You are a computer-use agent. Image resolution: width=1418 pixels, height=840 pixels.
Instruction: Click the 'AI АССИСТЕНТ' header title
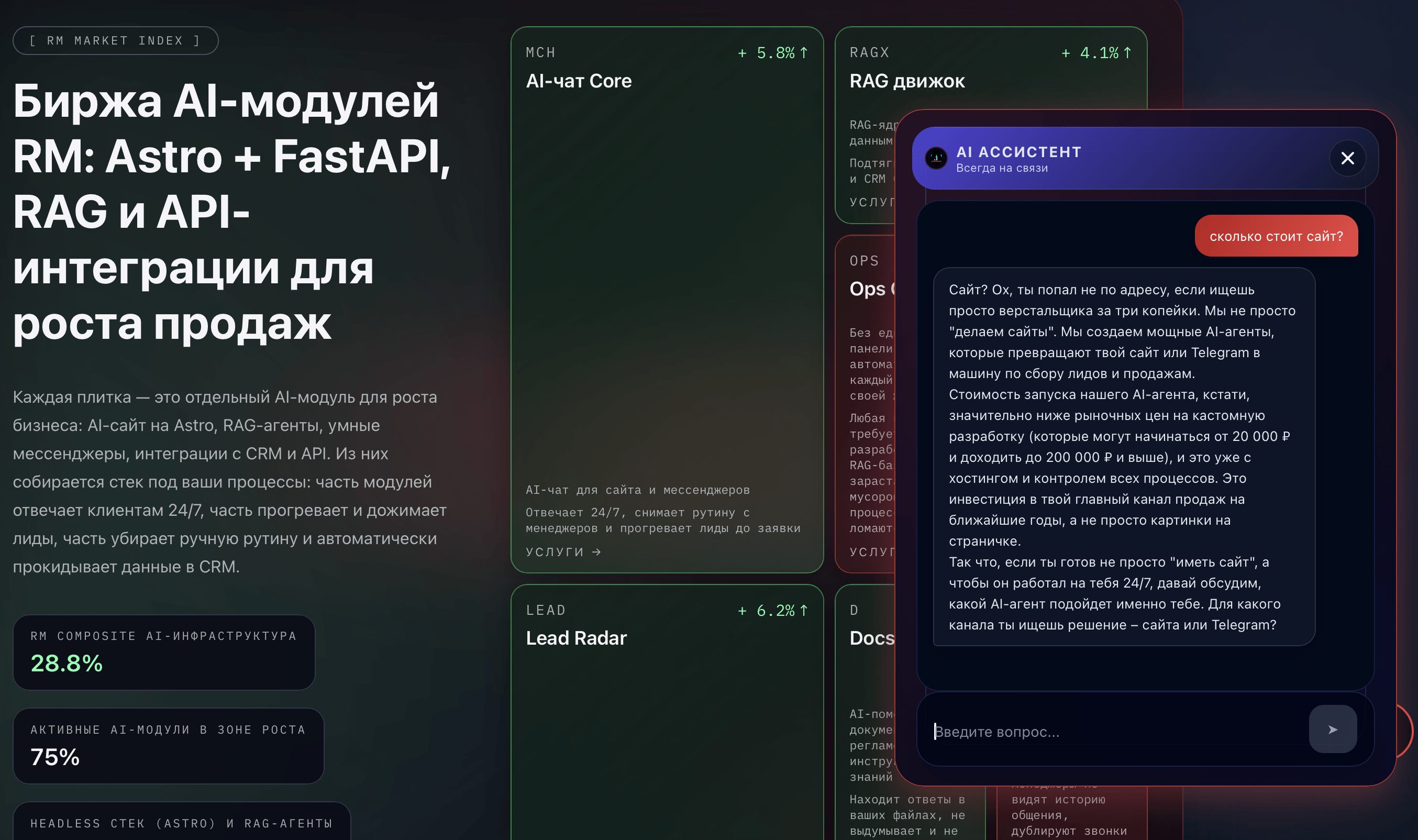[x=1018, y=152]
